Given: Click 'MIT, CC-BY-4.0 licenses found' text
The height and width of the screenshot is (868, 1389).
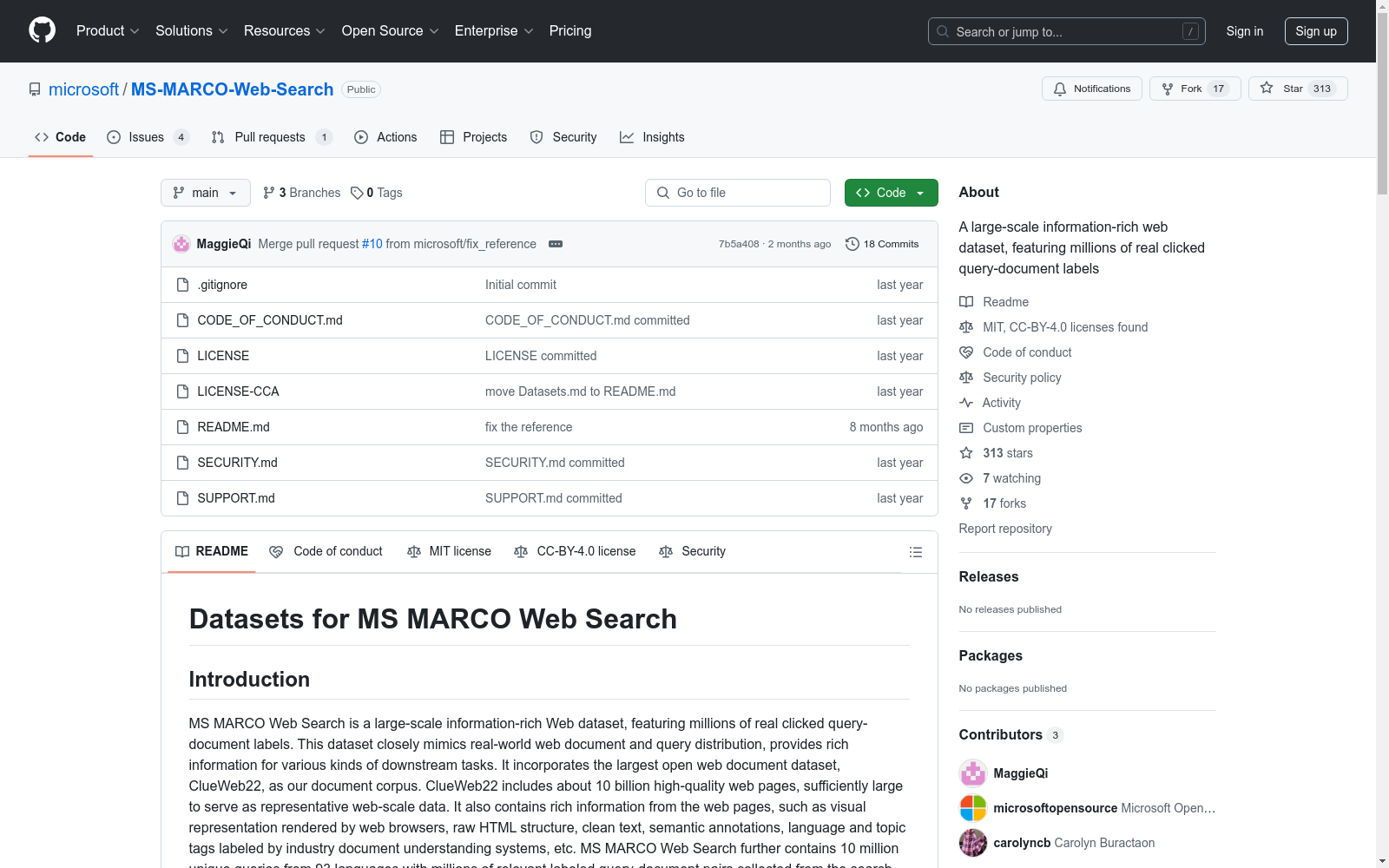Looking at the screenshot, I should tap(1065, 327).
